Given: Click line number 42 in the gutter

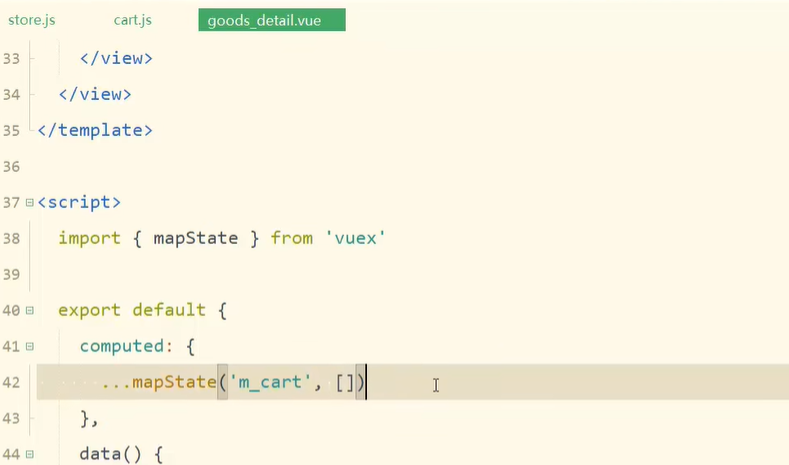Looking at the screenshot, I should (x=11, y=382).
